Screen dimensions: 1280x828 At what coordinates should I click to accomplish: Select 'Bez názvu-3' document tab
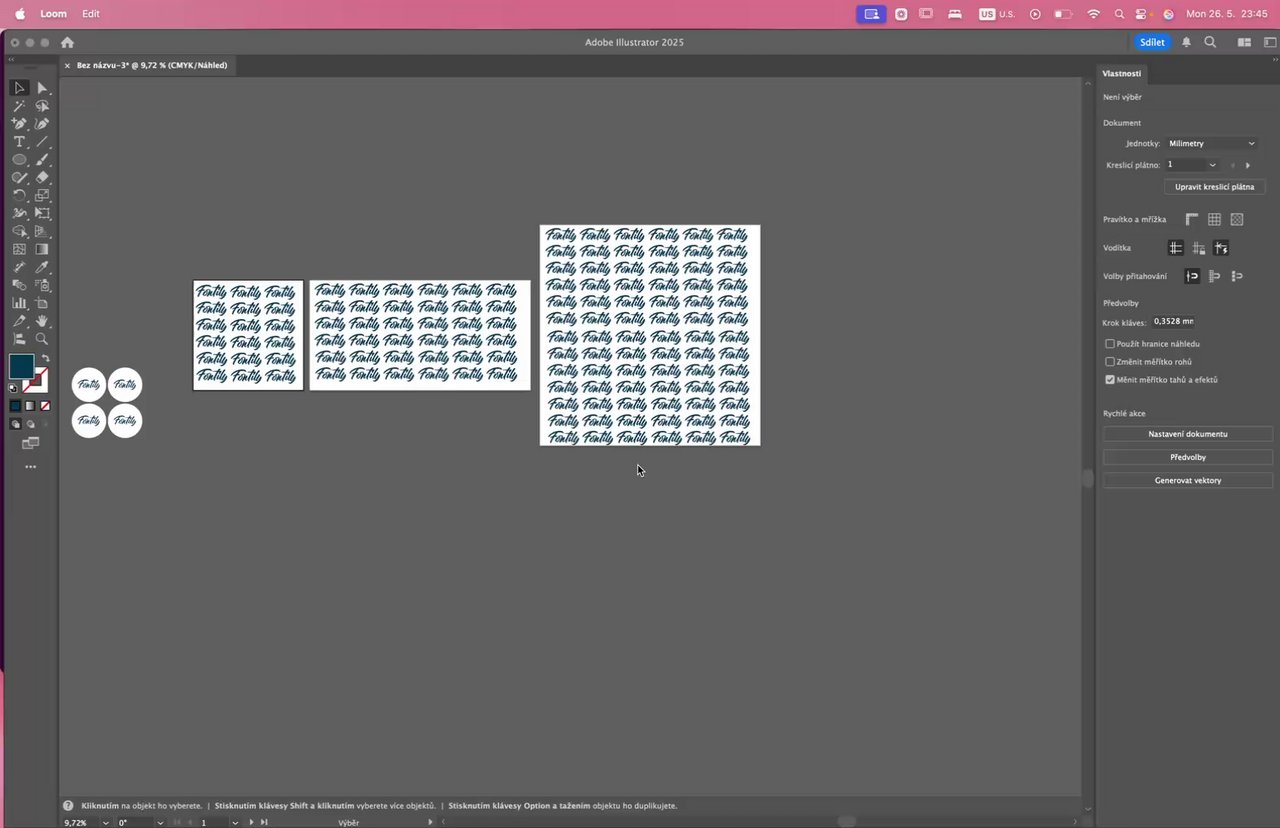coord(151,65)
